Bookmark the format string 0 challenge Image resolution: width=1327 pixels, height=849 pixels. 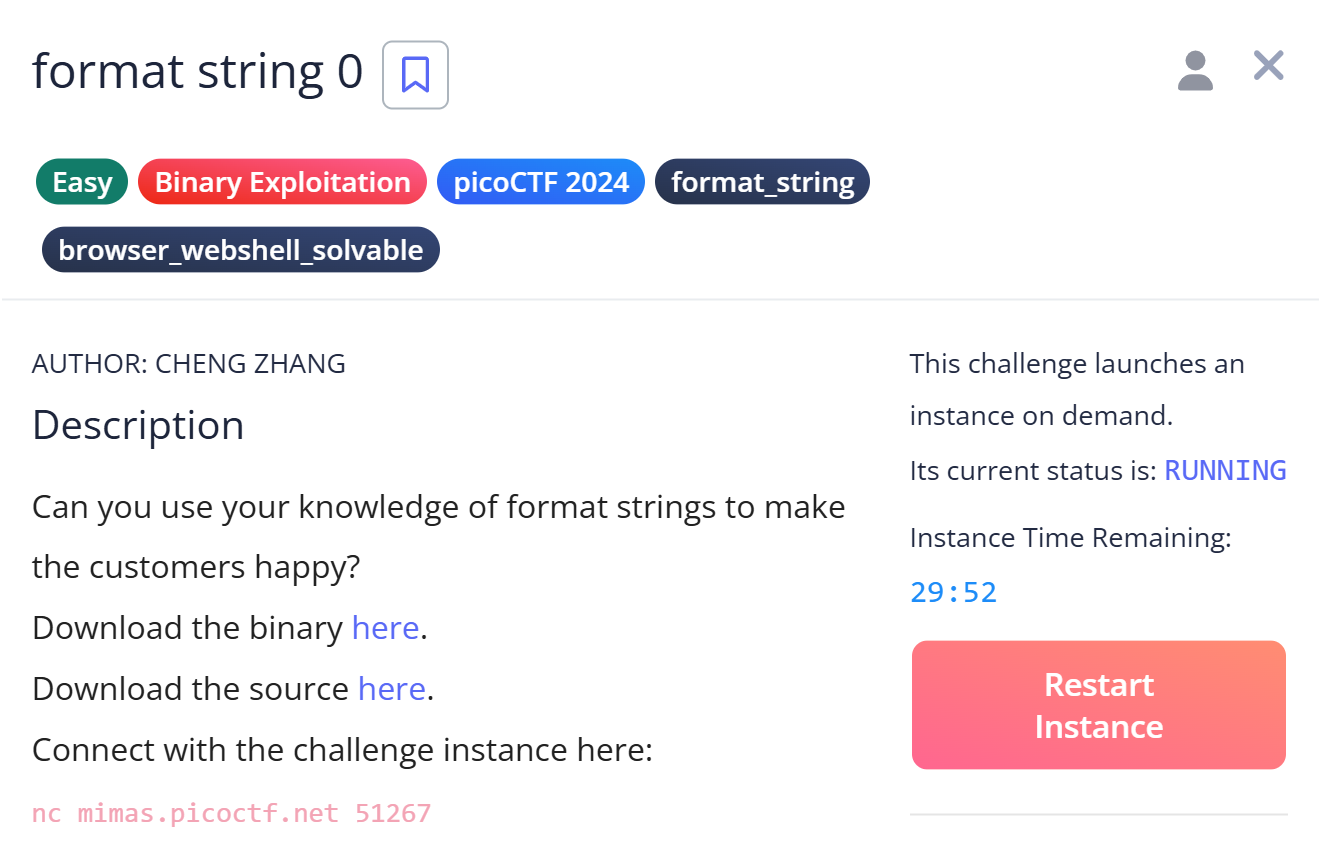[415, 74]
